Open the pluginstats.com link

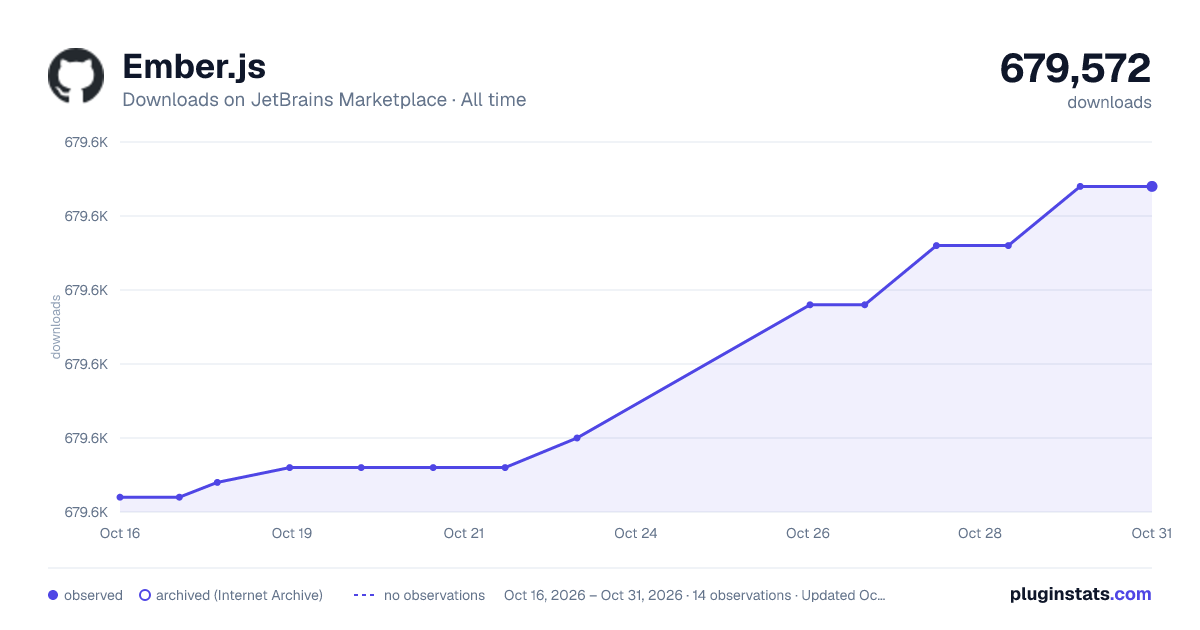(x=1080, y=594)
